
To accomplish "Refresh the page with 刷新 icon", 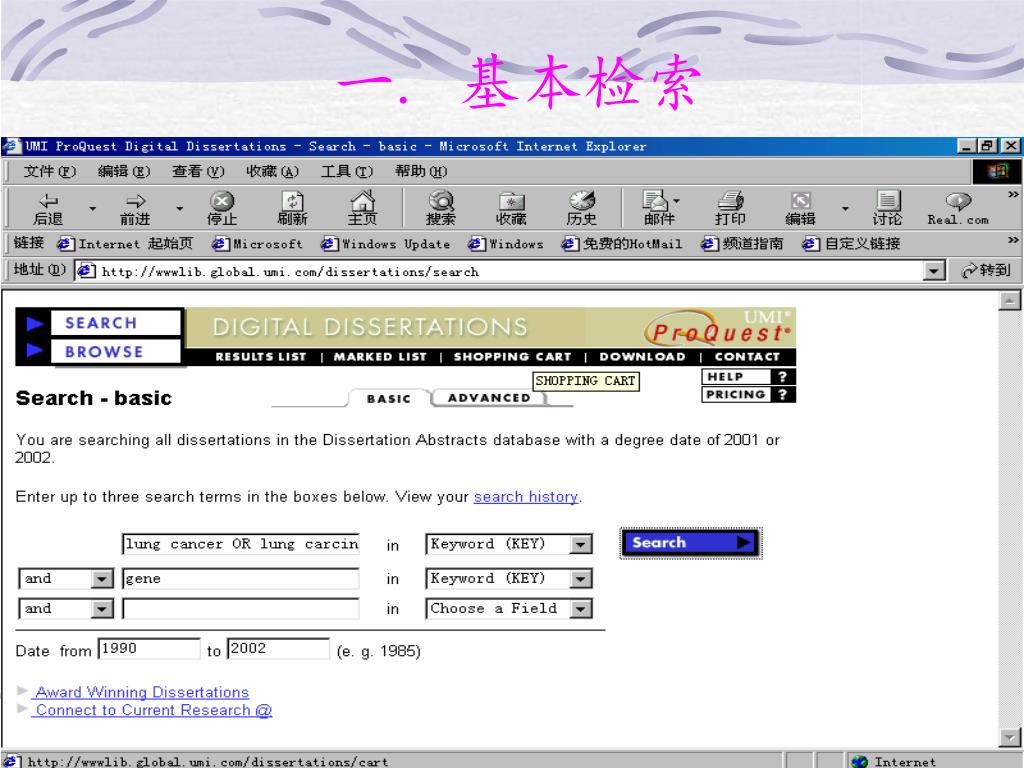I will point(292,208).
